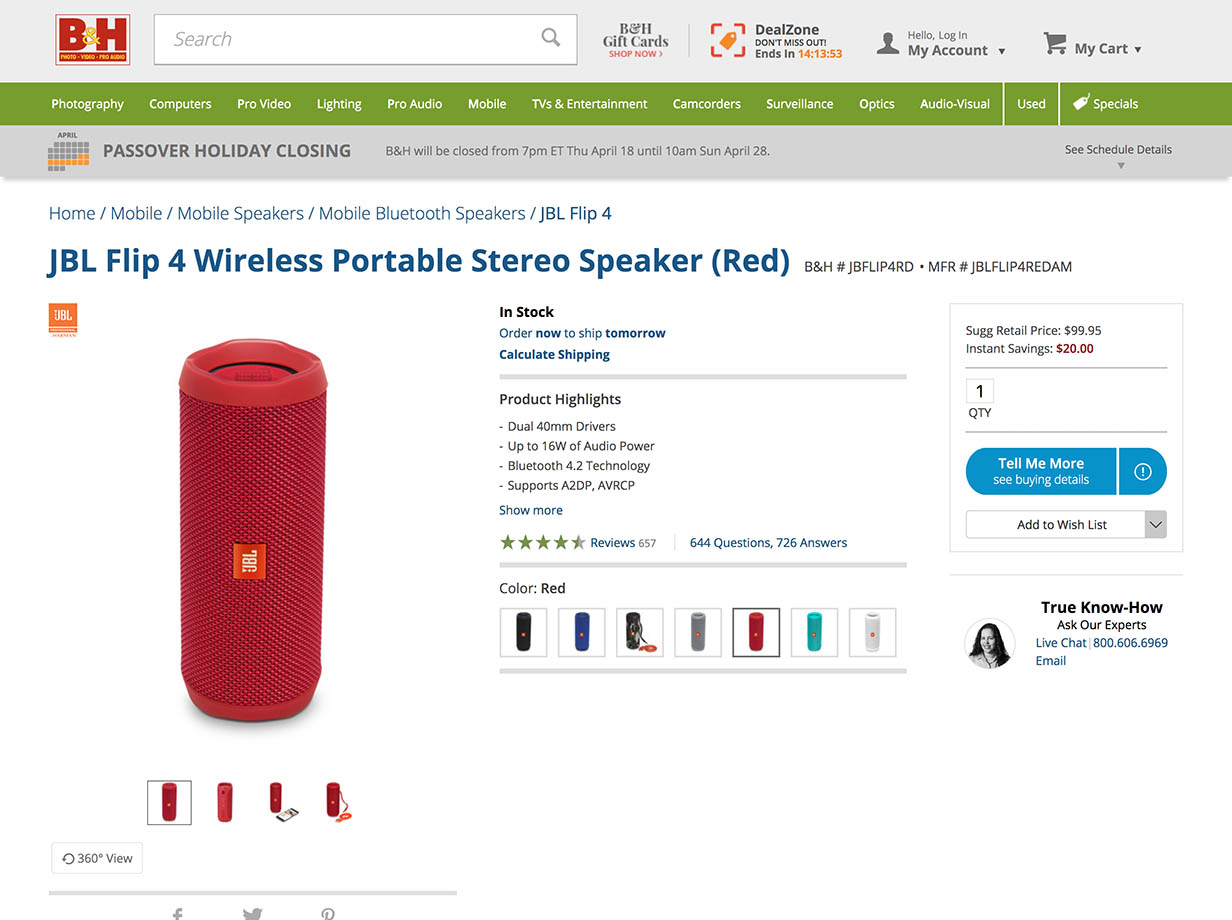The height and width of the screenshot is (920, 1232).
Task: Select the teal color swatch
Action: (814, 632)
